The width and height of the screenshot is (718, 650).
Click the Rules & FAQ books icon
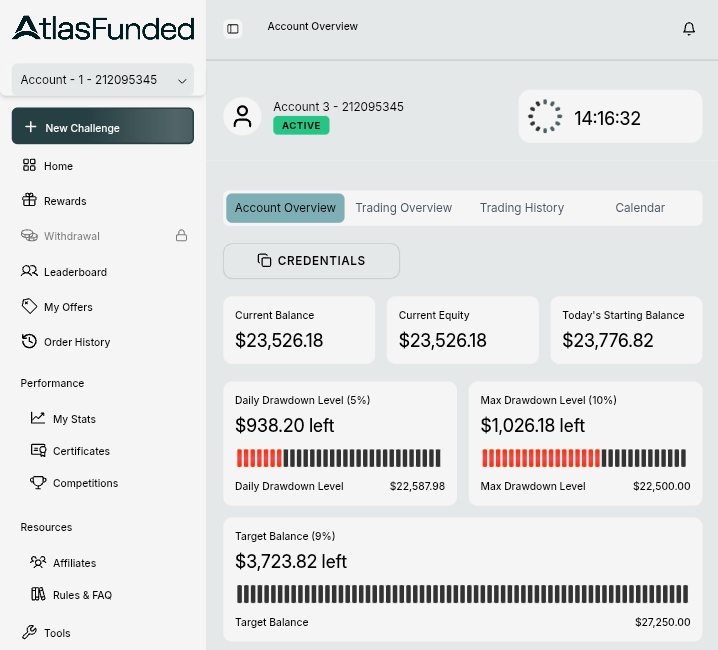click(x=38, y=594)
